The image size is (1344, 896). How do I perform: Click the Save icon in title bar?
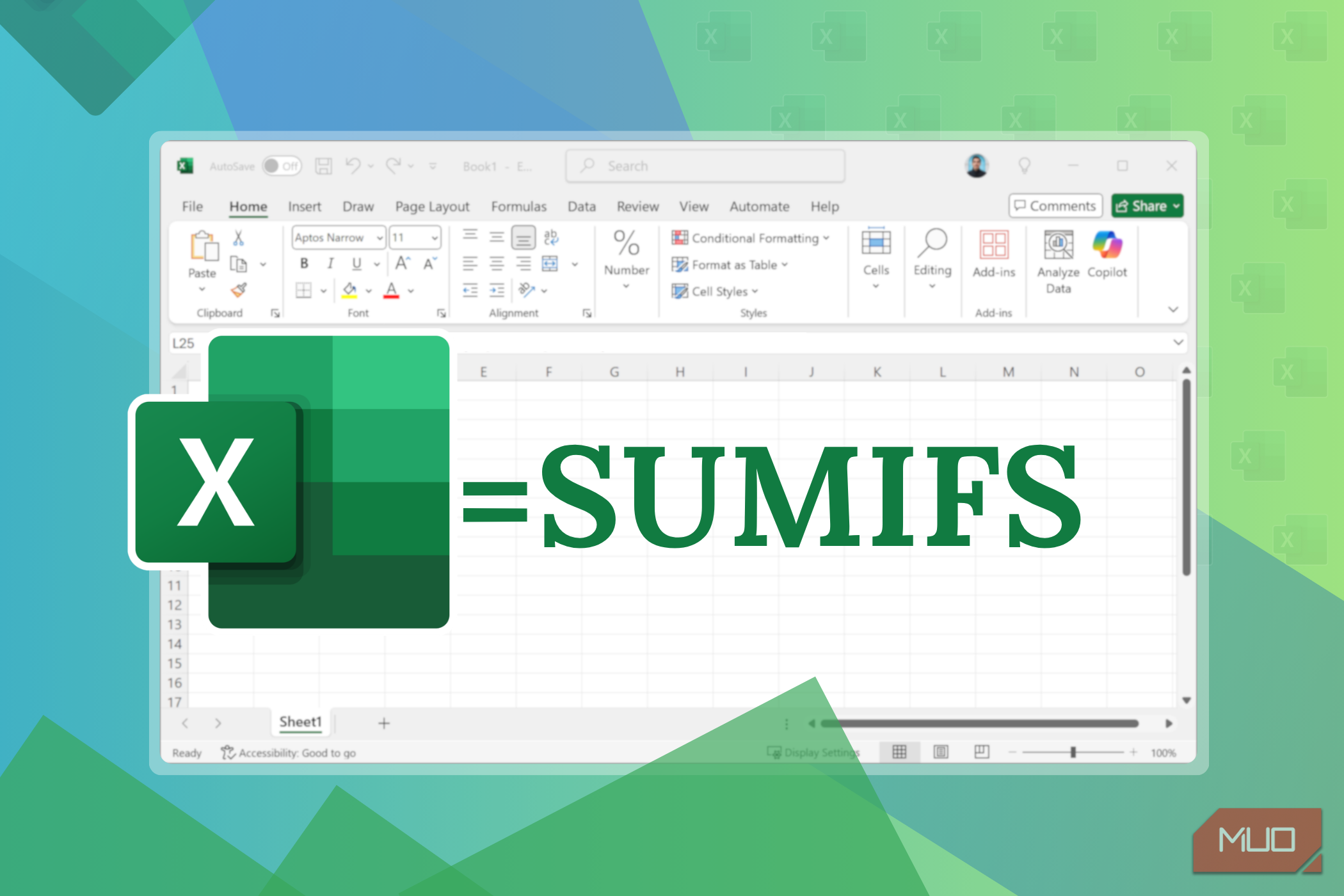323,166
